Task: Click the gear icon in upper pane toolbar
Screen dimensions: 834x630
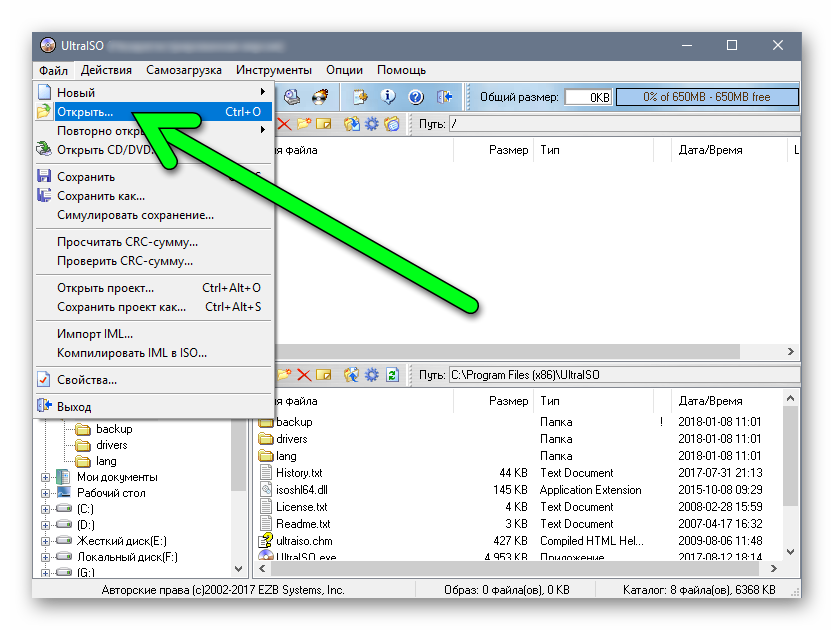Action: point(371,124)
